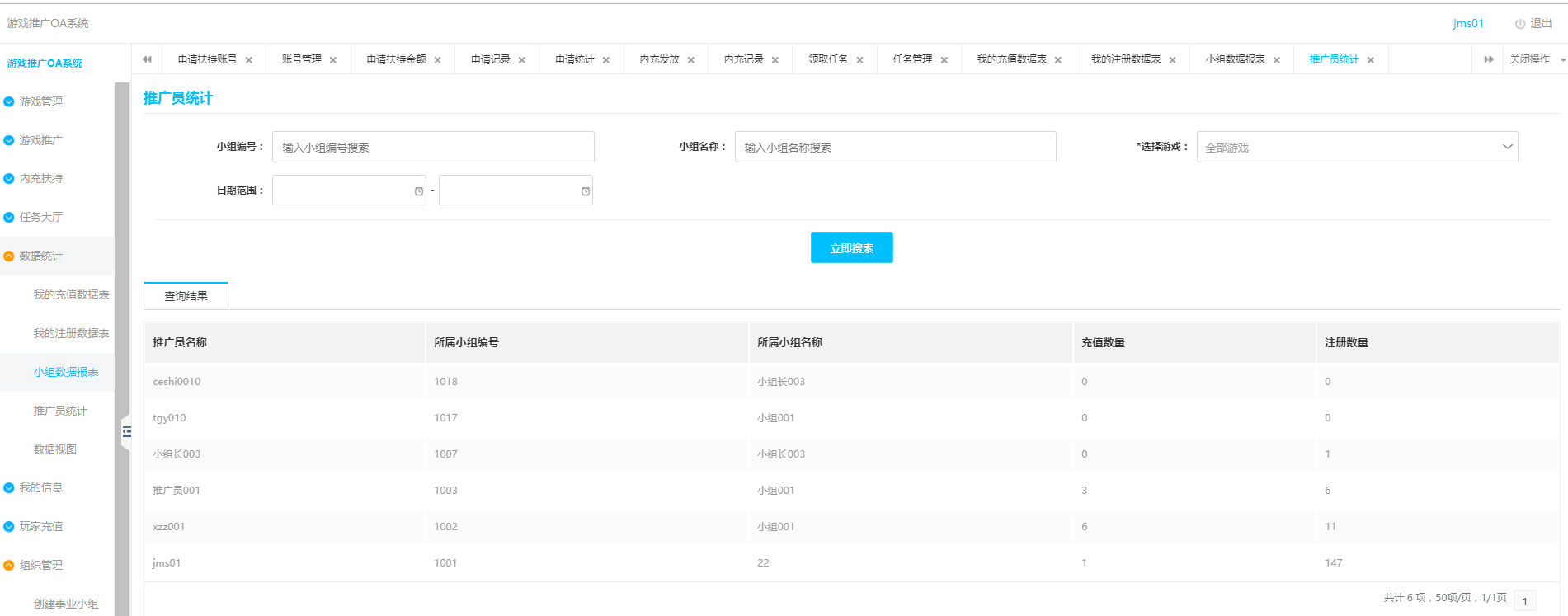The width and height of the screenshot is (1568, 616).
Task: Open 数据视图 in the sidebar
Action: [x=55, y=449]
